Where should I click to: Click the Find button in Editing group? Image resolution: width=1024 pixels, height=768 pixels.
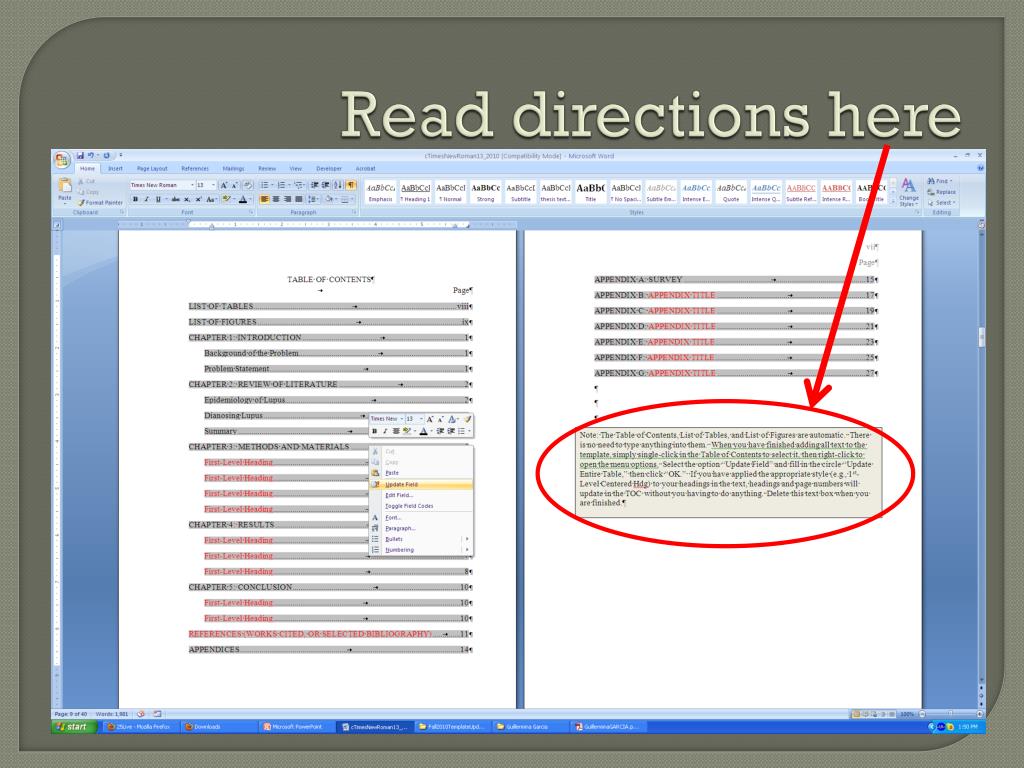[x=940, y=181]
